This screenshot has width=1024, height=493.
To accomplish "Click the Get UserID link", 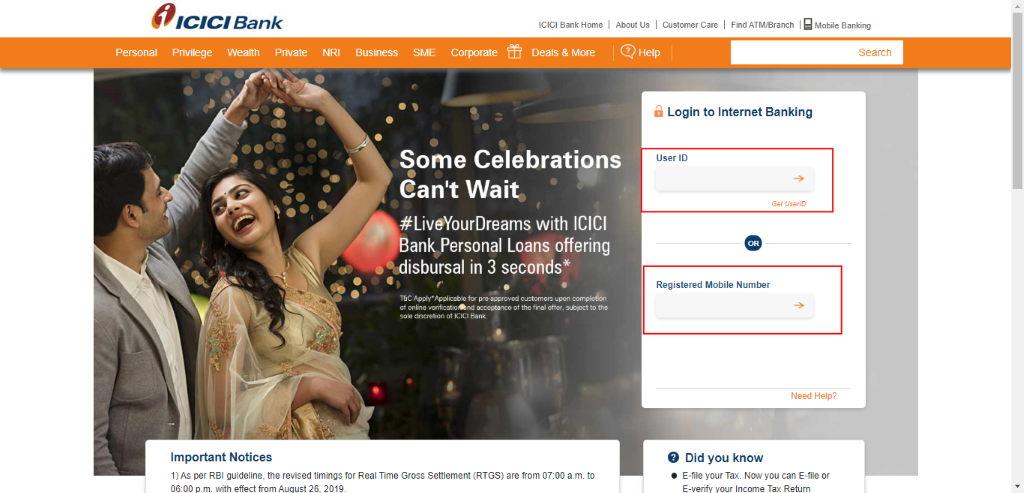I will click(788, 204).
